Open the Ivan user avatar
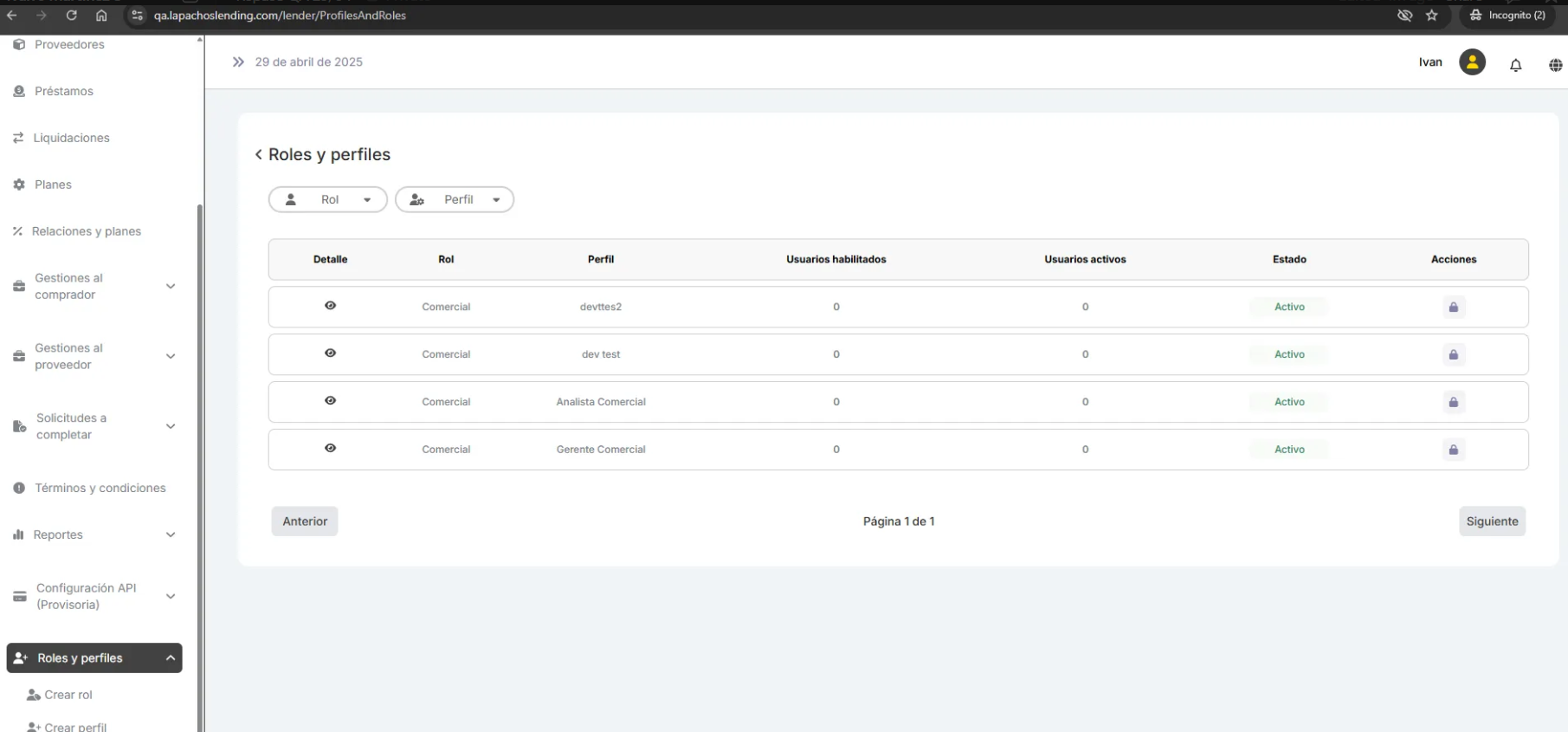The height and width of the screenshot is (732, 1568). (1472, 62)
